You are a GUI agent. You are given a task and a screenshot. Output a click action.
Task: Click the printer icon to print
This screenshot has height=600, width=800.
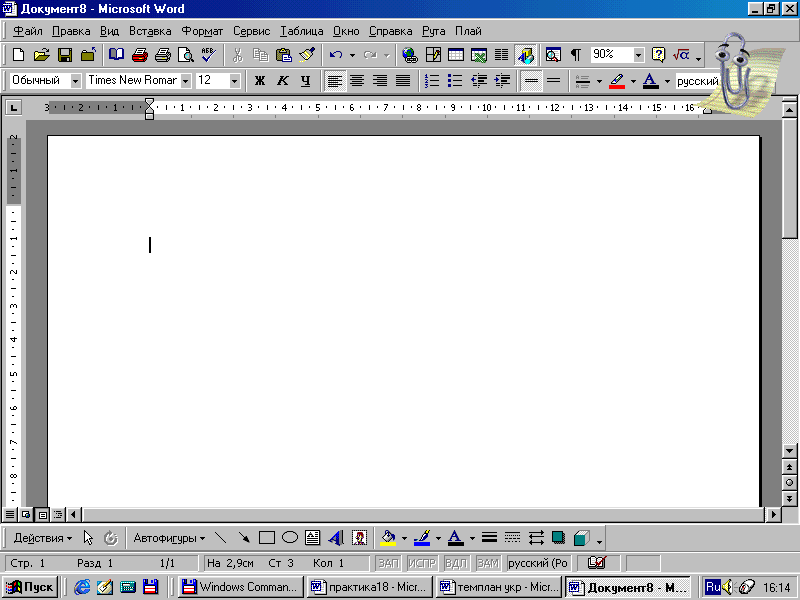pyautogui.click(x=163, y=55)
